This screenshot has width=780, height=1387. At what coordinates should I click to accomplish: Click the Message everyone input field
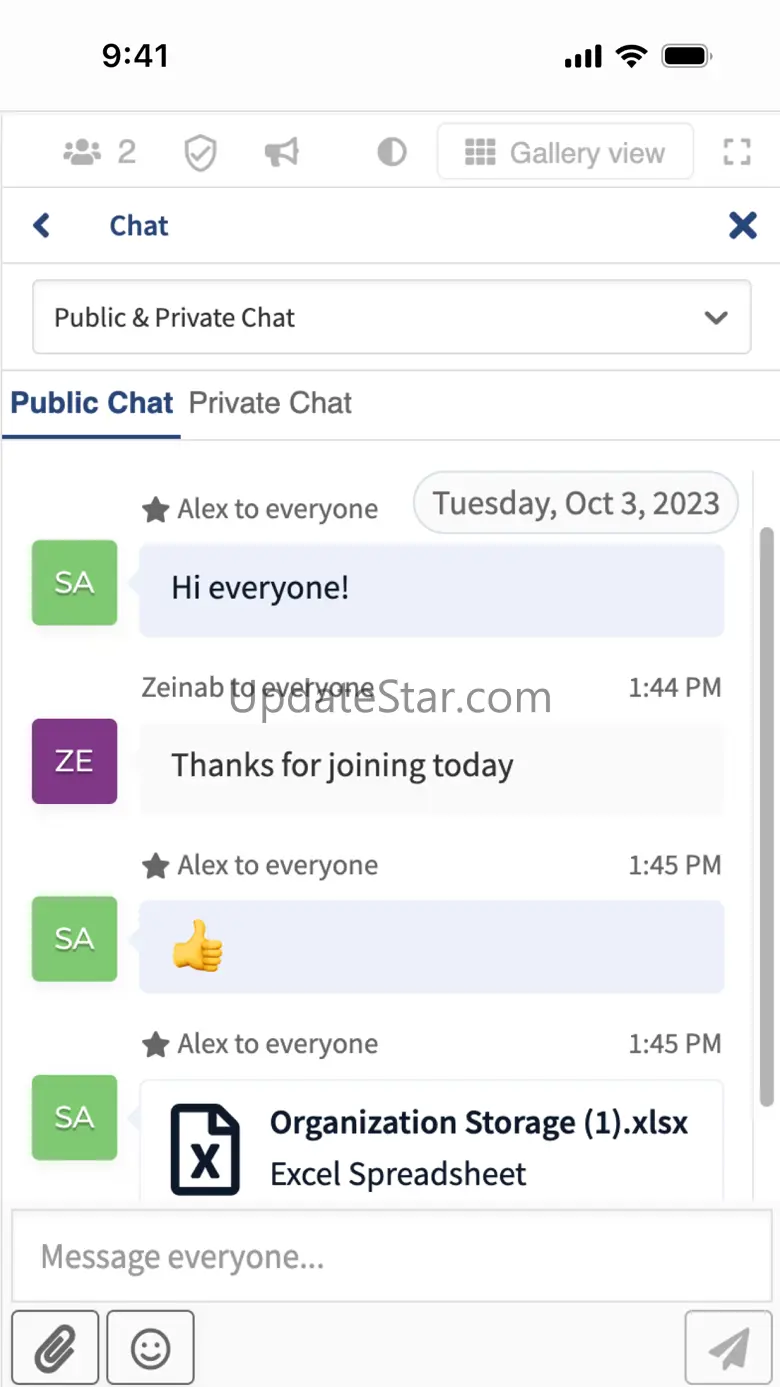pyautogui.click(x=390, y=1257)
